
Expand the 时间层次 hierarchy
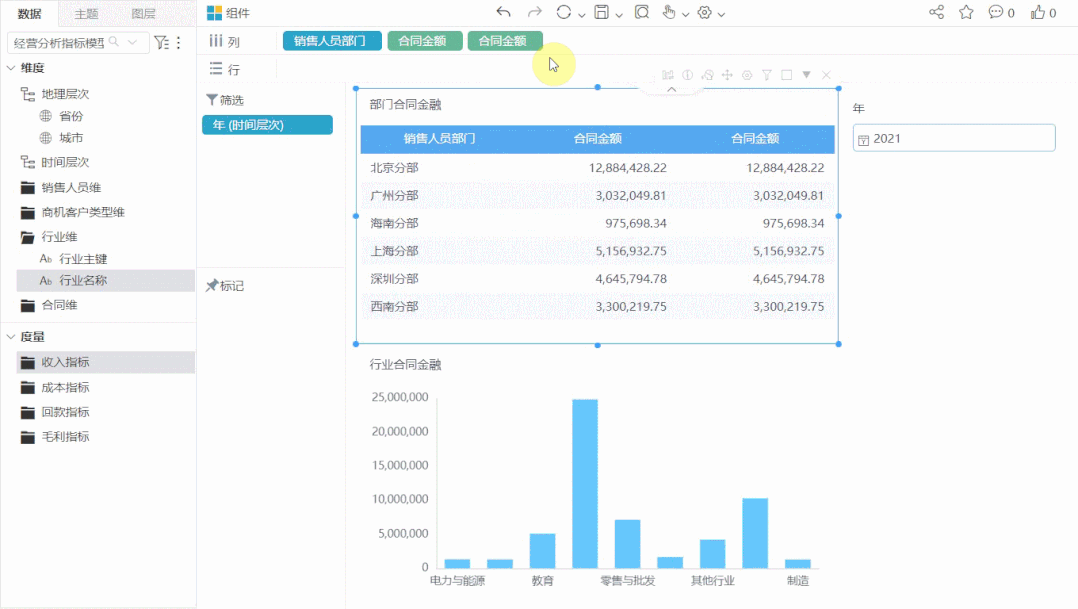click(x=65, y=162)
